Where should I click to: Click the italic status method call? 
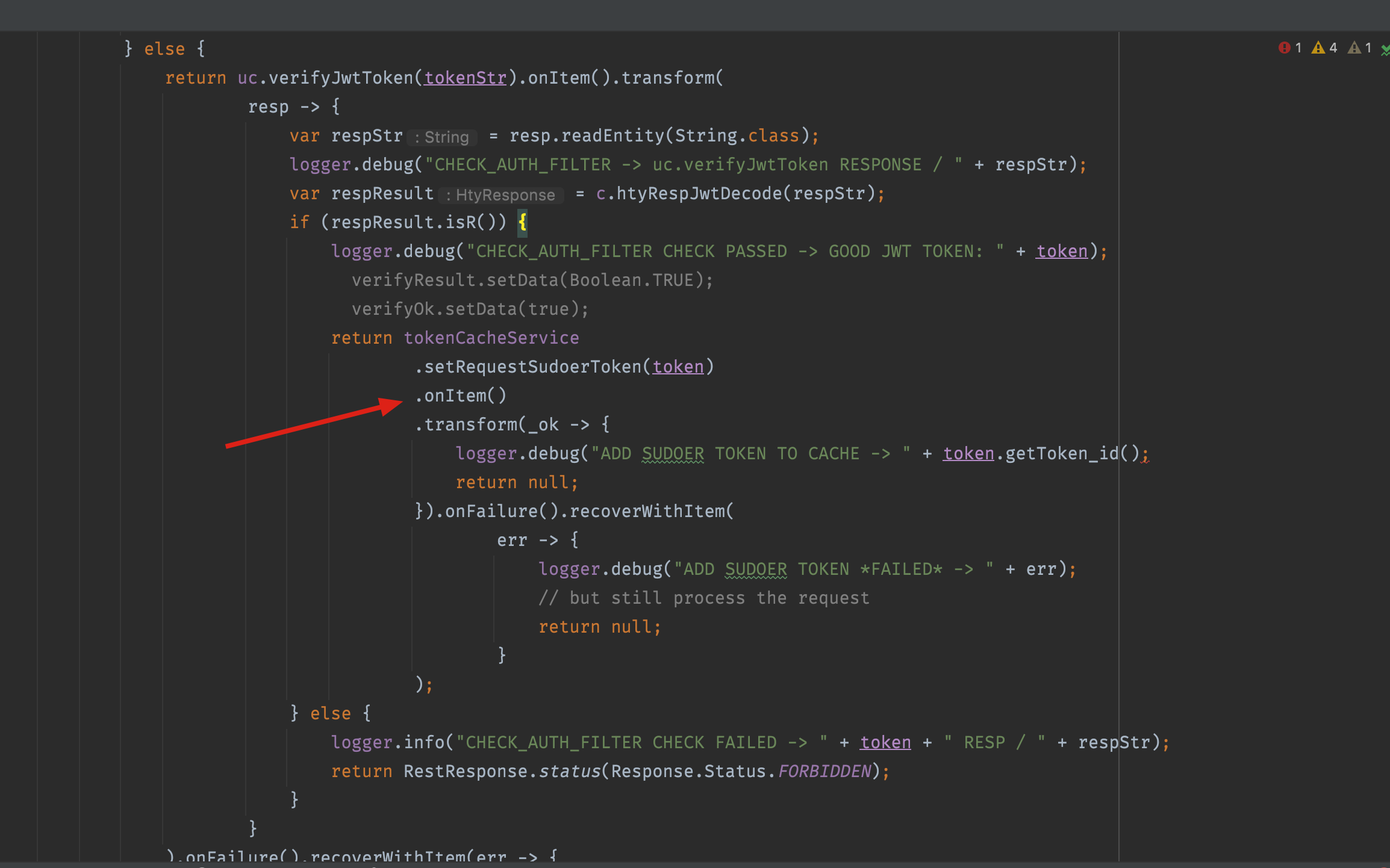pos(569,772)
